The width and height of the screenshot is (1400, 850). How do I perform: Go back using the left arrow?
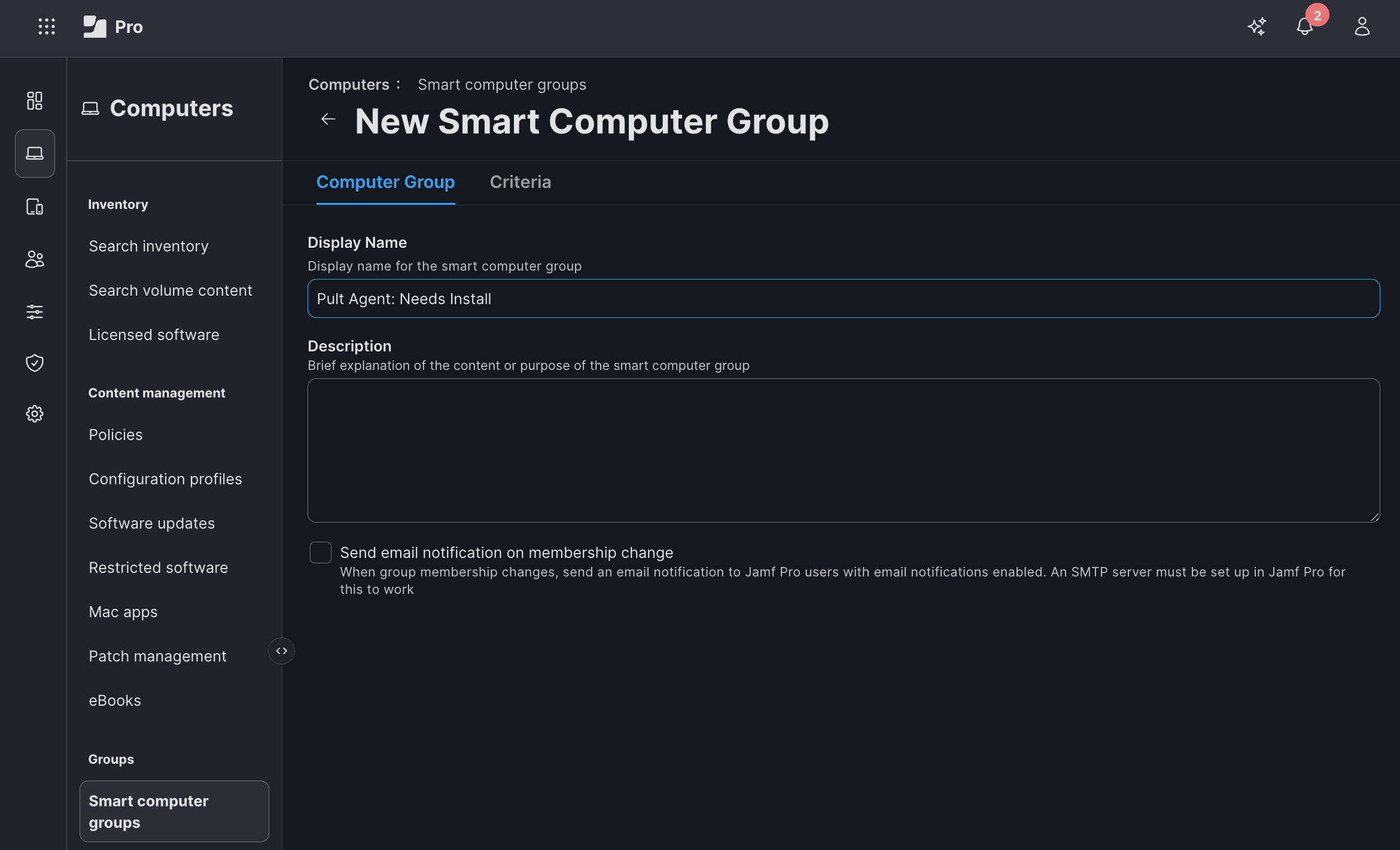pos(328,120)
